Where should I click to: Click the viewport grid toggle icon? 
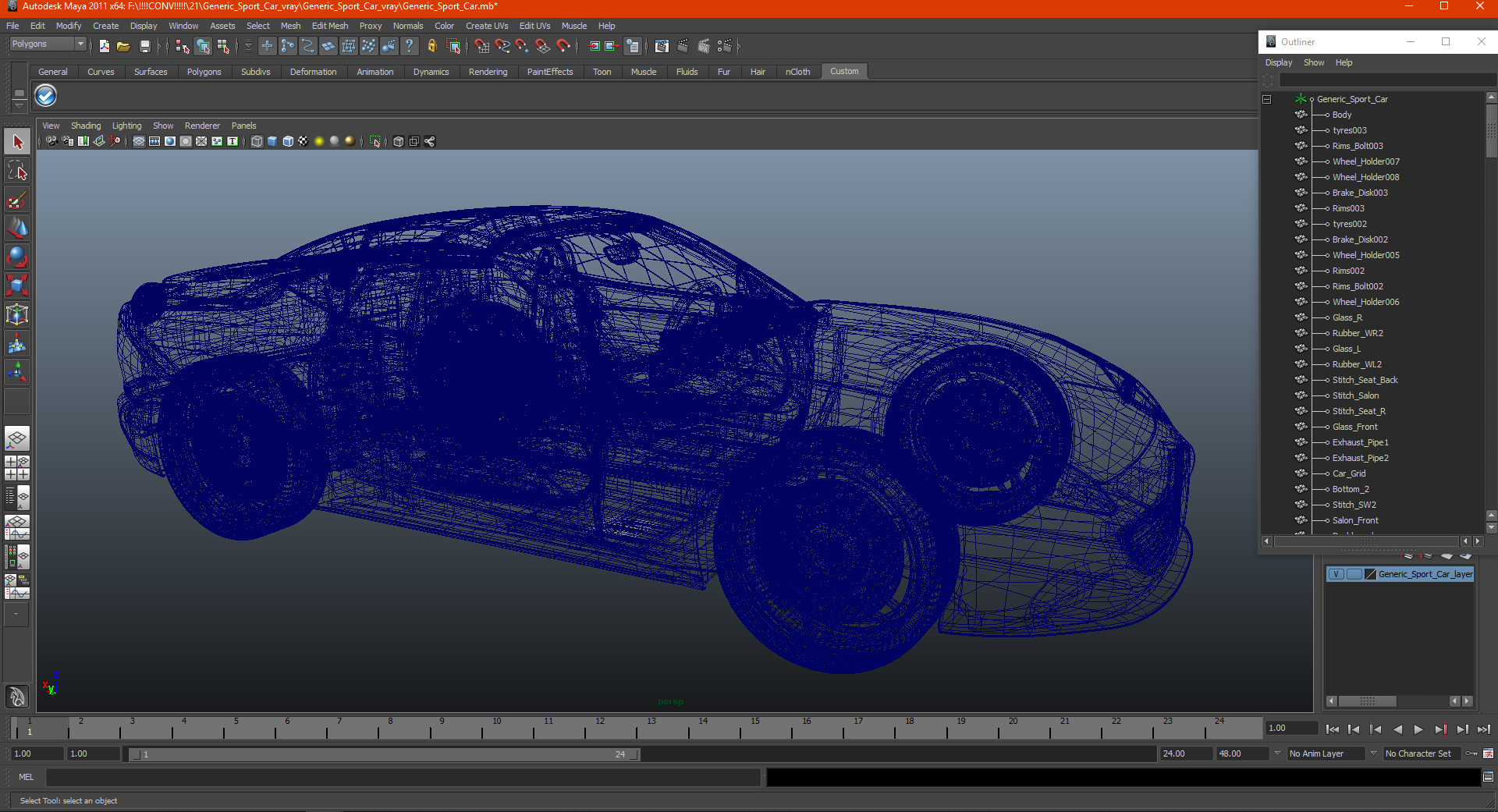pos(139,141)
